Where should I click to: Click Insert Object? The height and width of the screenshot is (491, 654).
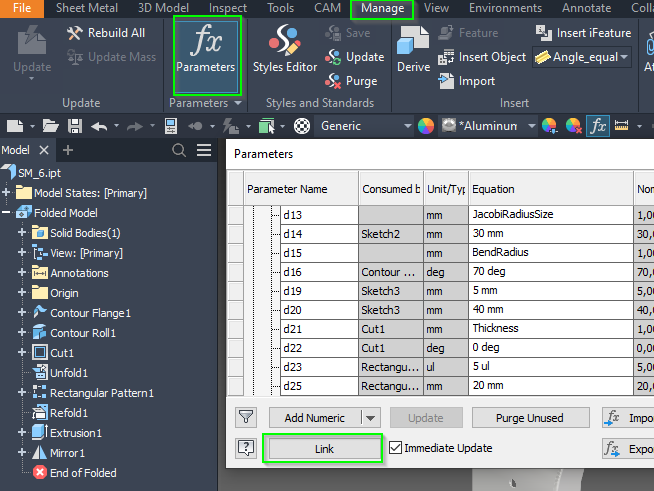pyautogui.click(x=482, y=57)
